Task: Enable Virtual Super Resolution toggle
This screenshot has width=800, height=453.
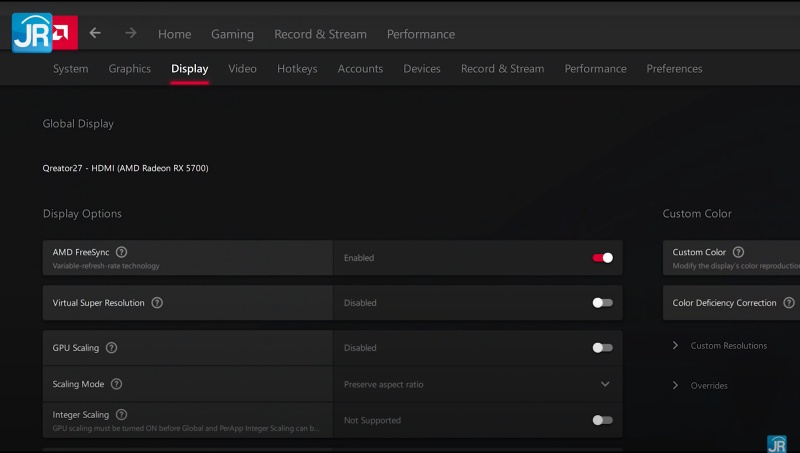Action: (603, 303)
